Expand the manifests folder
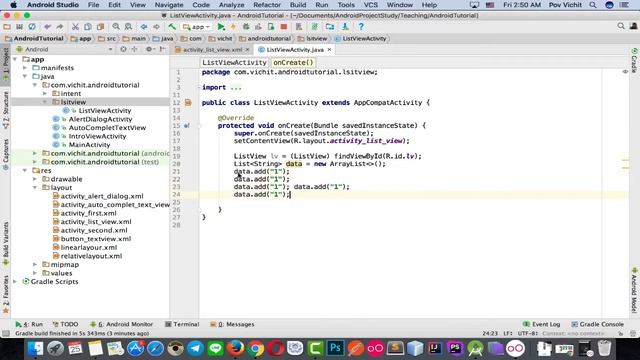This screenshot has height=360, width=640. (x=25, y=68)
